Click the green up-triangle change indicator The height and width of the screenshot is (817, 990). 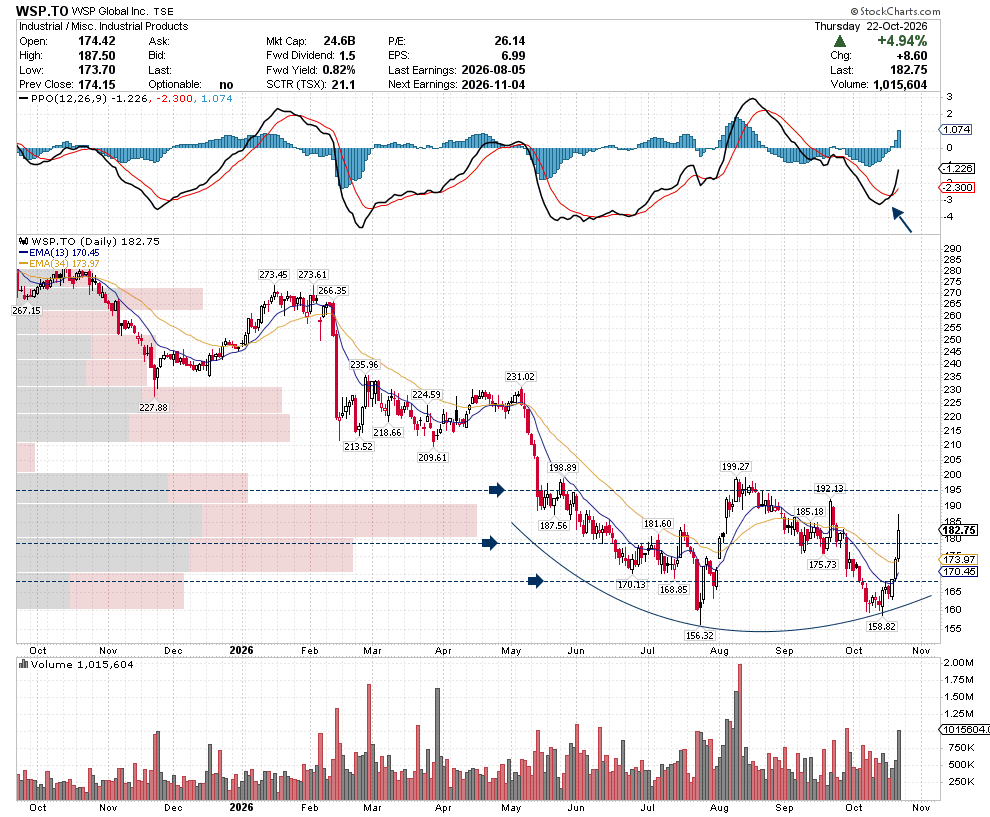pos(839,41)
